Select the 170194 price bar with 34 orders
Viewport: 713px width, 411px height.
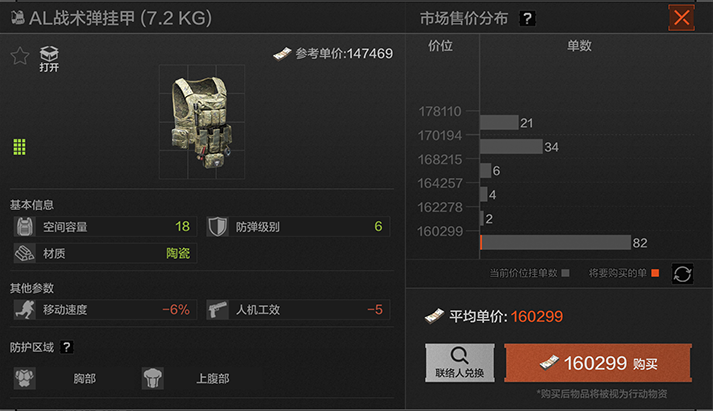pos(511,146)
